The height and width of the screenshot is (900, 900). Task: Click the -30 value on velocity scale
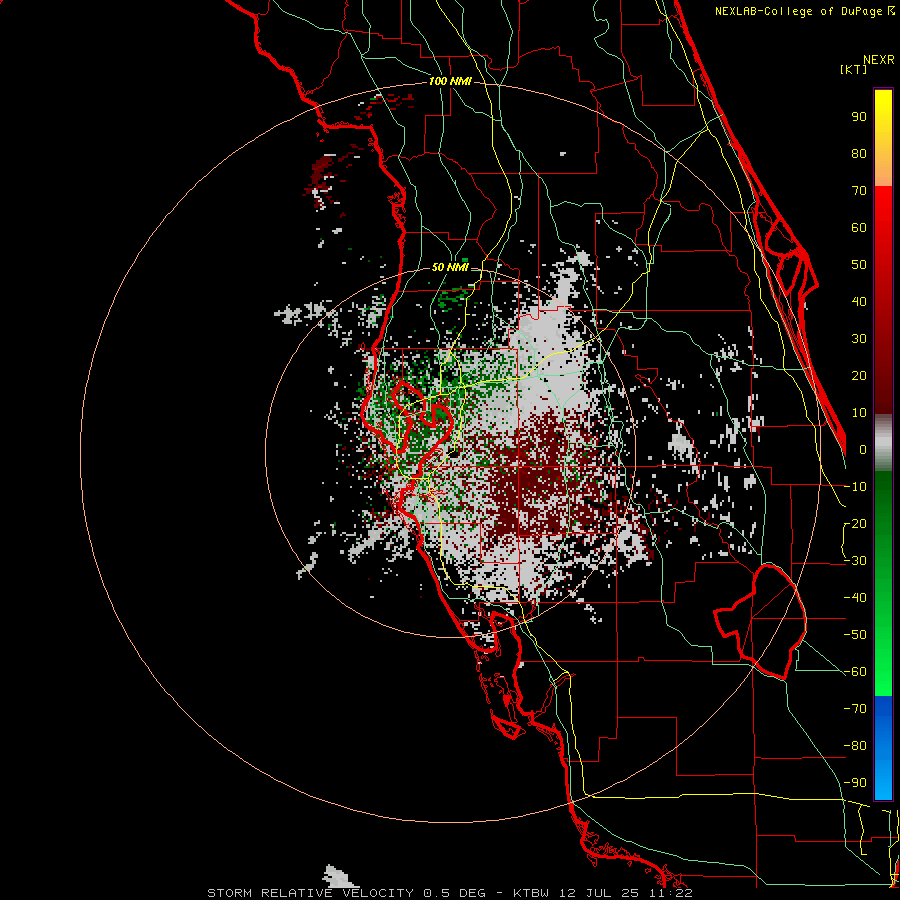pos(855,561)
